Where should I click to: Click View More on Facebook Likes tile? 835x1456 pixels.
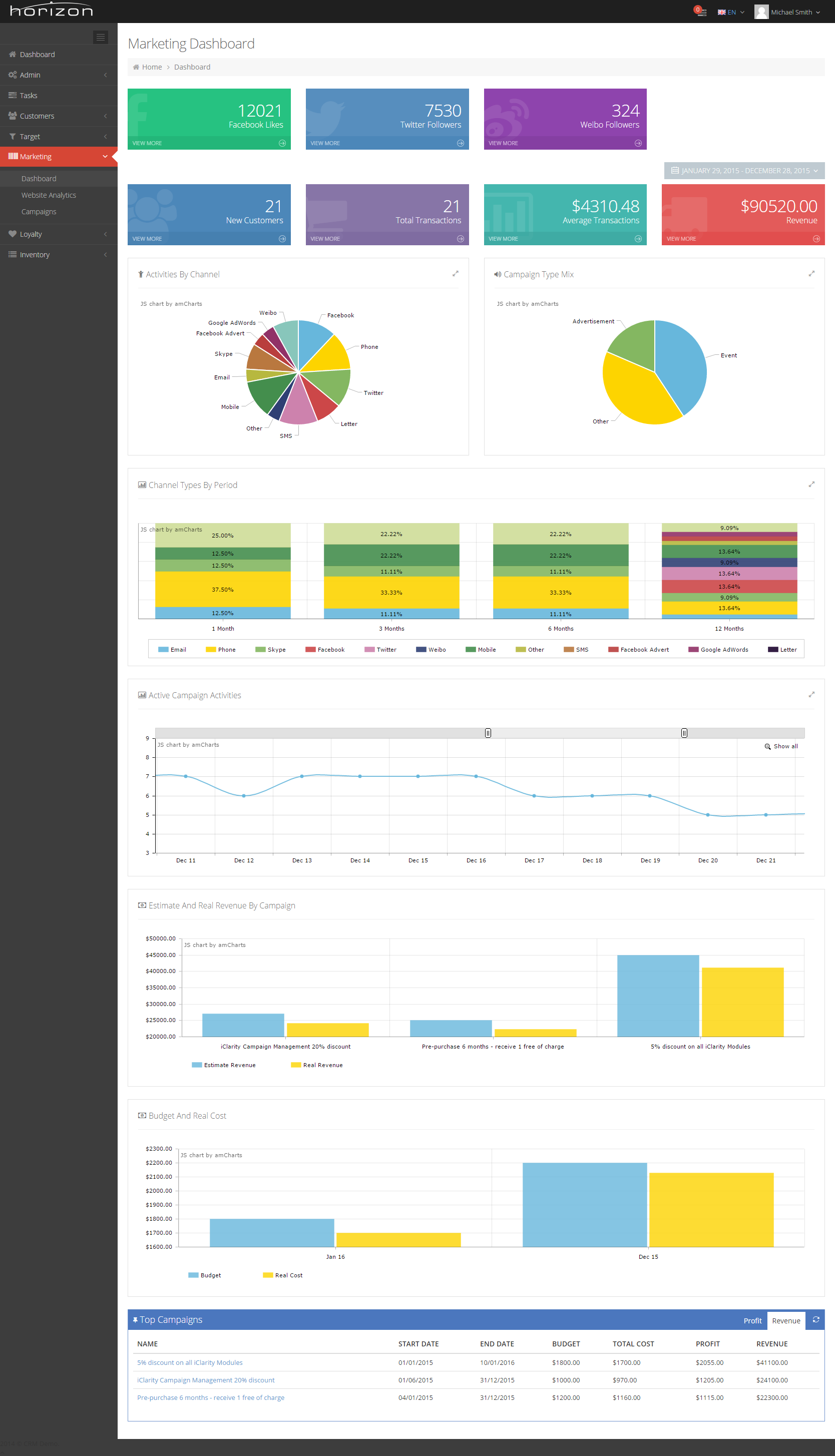pyautogui.click(x=147, y=143)
